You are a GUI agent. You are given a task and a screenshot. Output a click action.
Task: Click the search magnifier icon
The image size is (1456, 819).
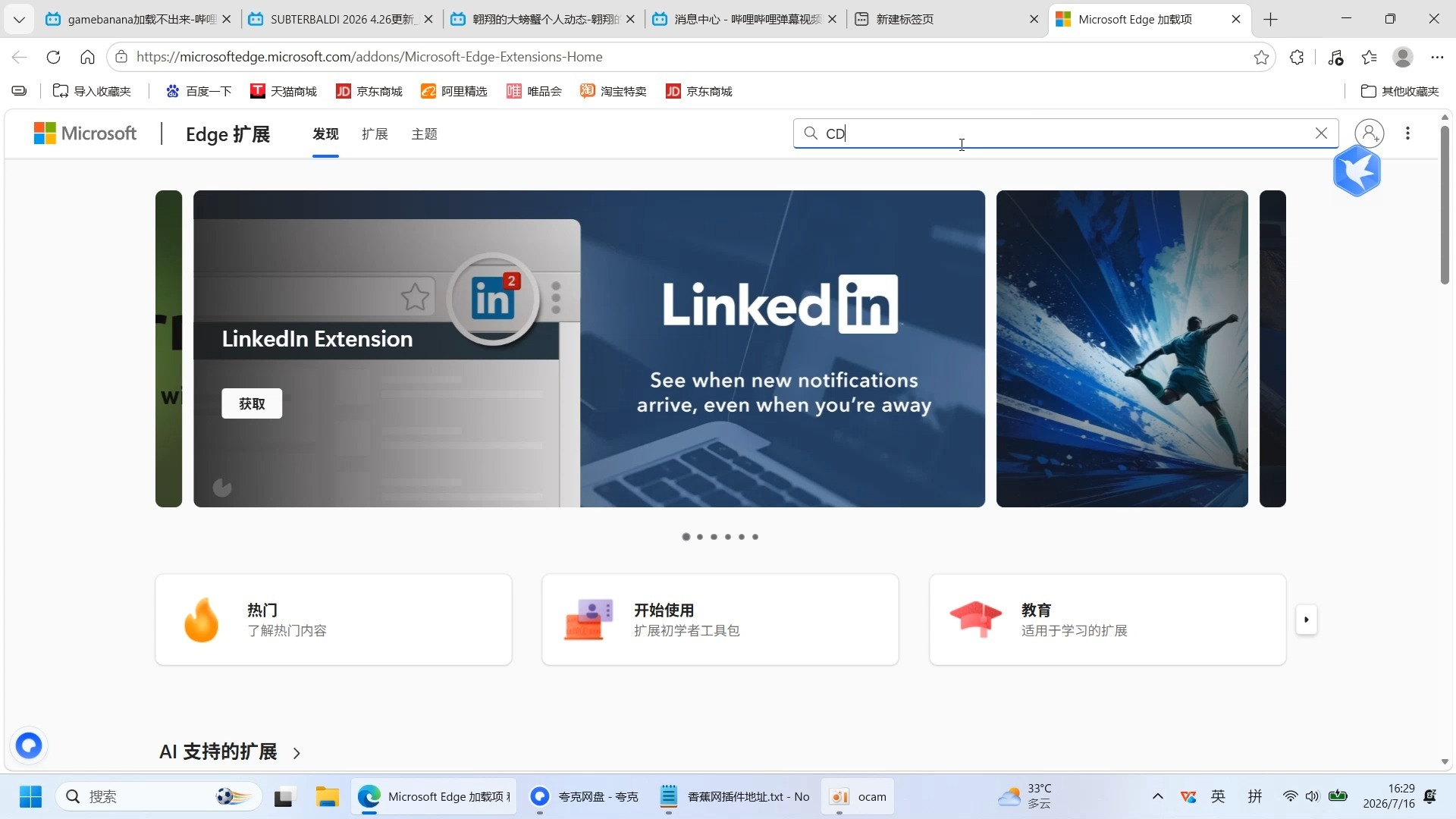pos(811,133)
